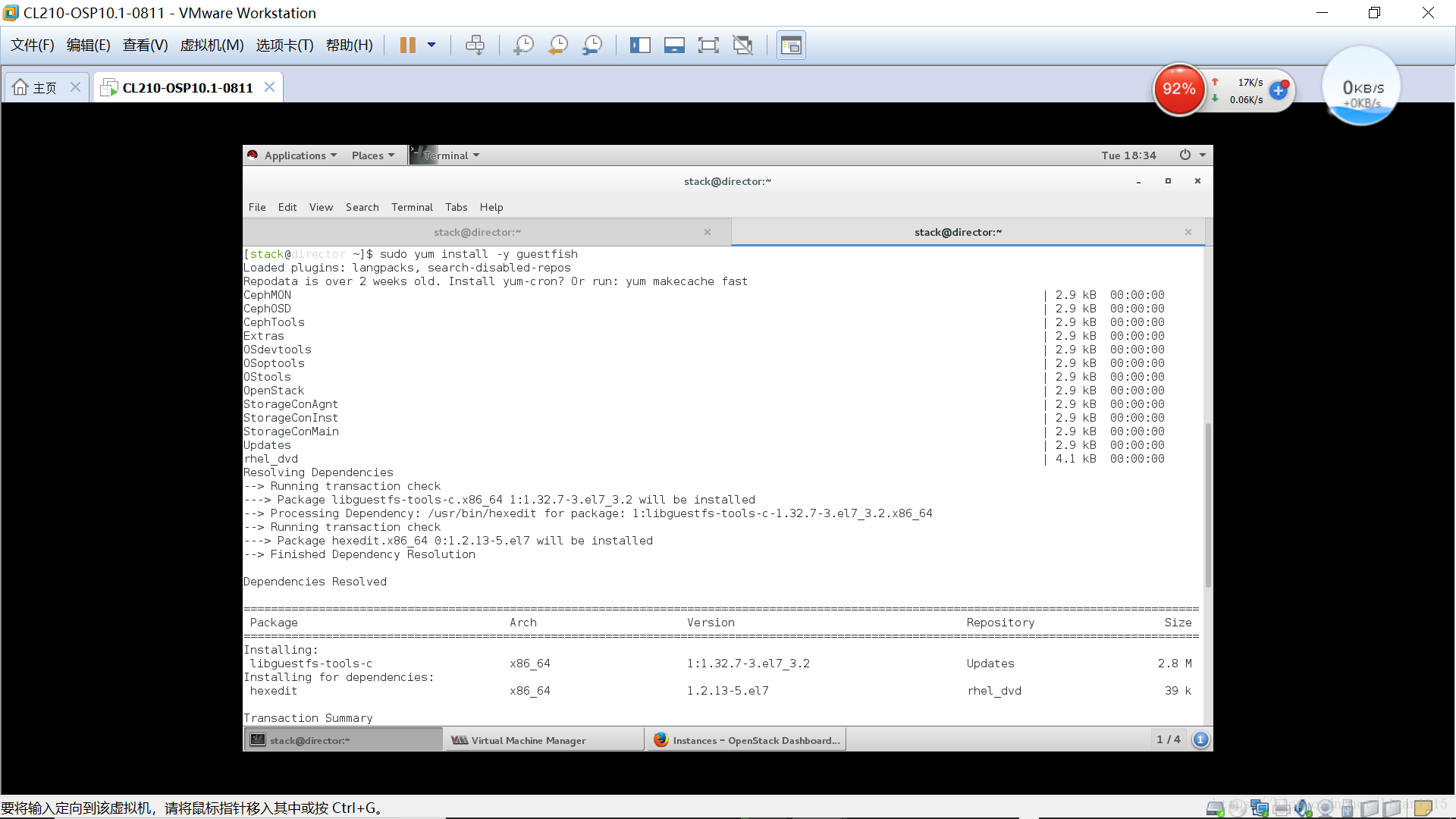Click the terminal vertical scrollbar
The width and height of the screenshot is (1456, 819).
1208,505
